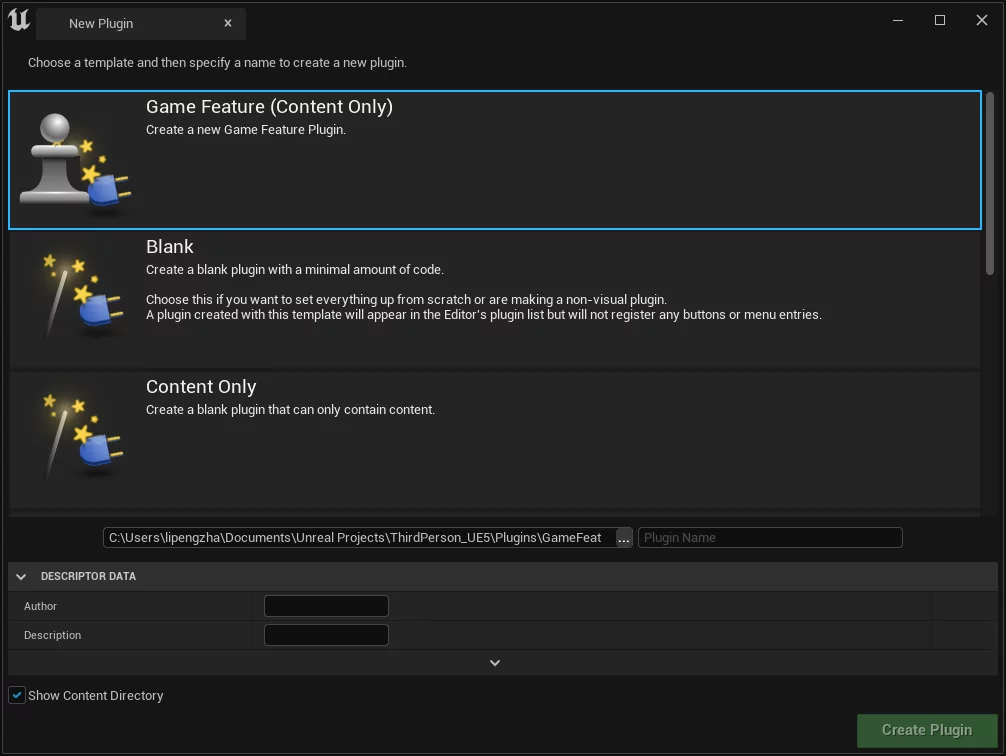Collapse the Descriptor Data section

pos(21,576)
